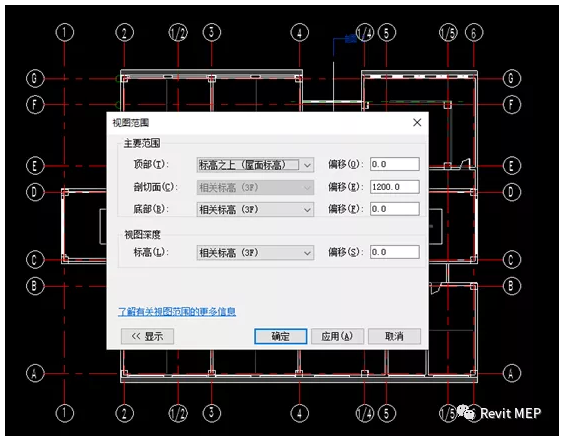Click the 偏移(O) offset field
Viewport: 564px width, 440px height.
[395, 164]
